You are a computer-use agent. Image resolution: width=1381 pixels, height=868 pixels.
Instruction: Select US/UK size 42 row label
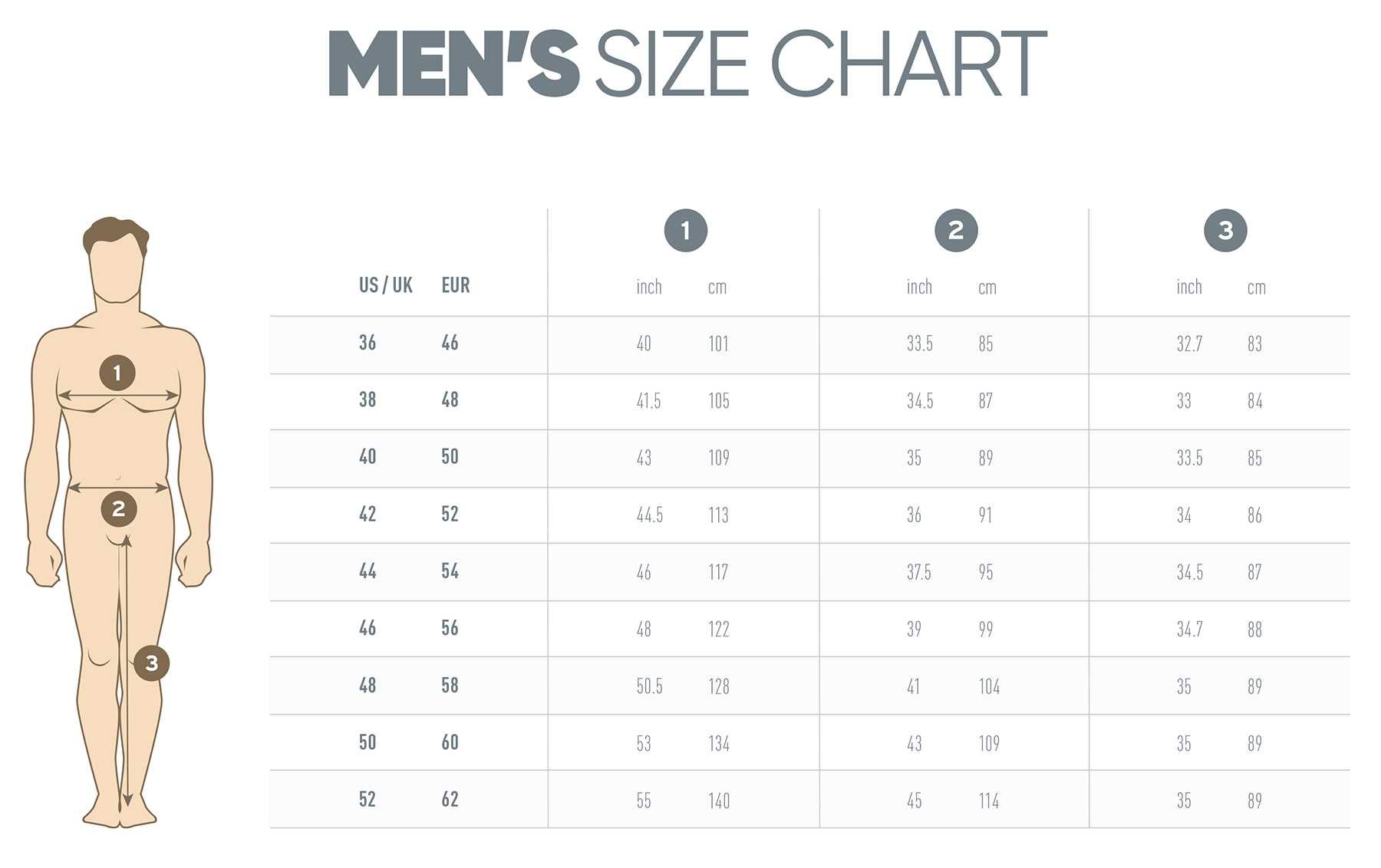[x=367, y=514]
